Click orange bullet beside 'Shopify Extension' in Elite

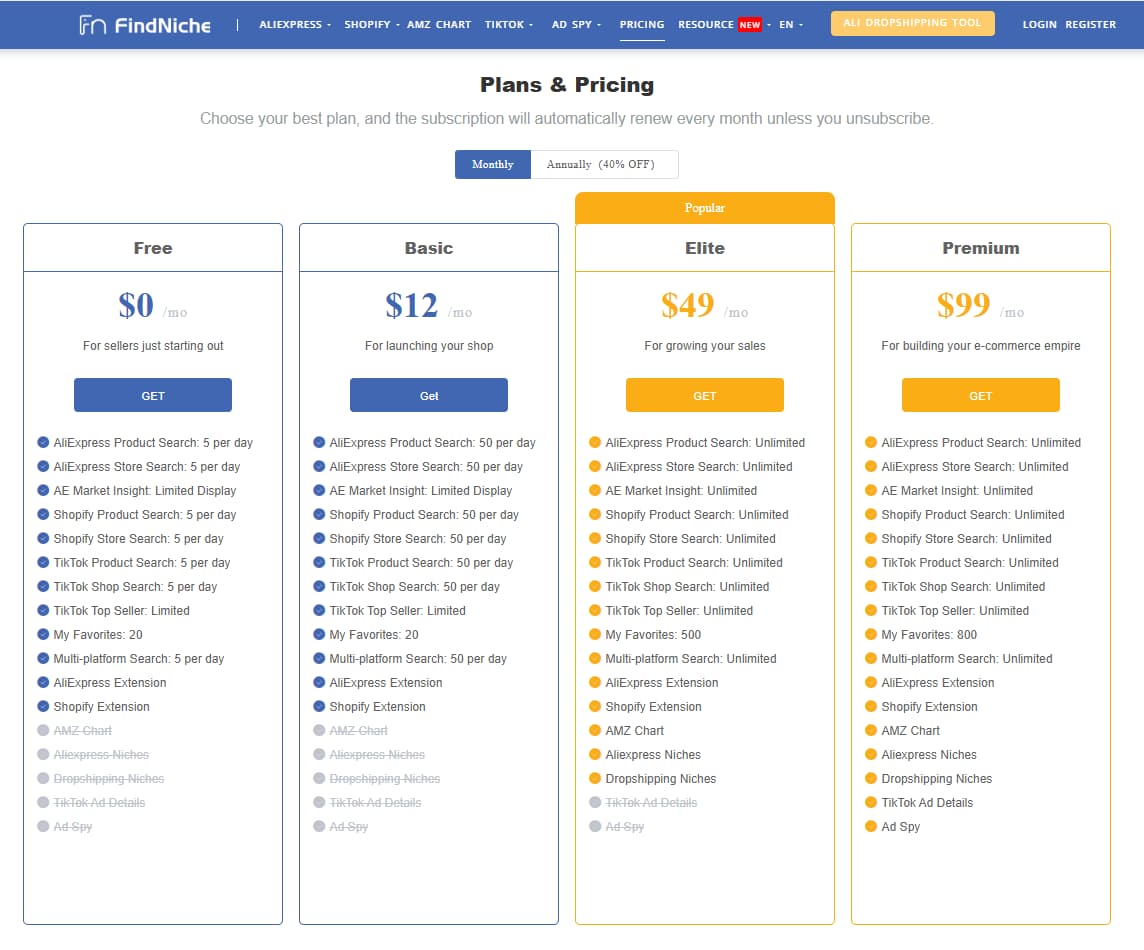click(595, 706)
